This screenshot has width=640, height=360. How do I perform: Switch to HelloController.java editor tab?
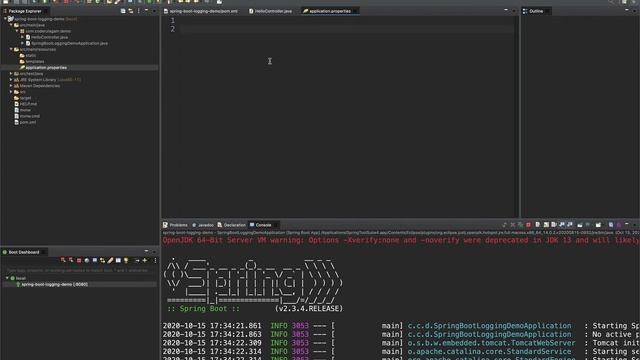pyautogui.click(x=270, y=11)
